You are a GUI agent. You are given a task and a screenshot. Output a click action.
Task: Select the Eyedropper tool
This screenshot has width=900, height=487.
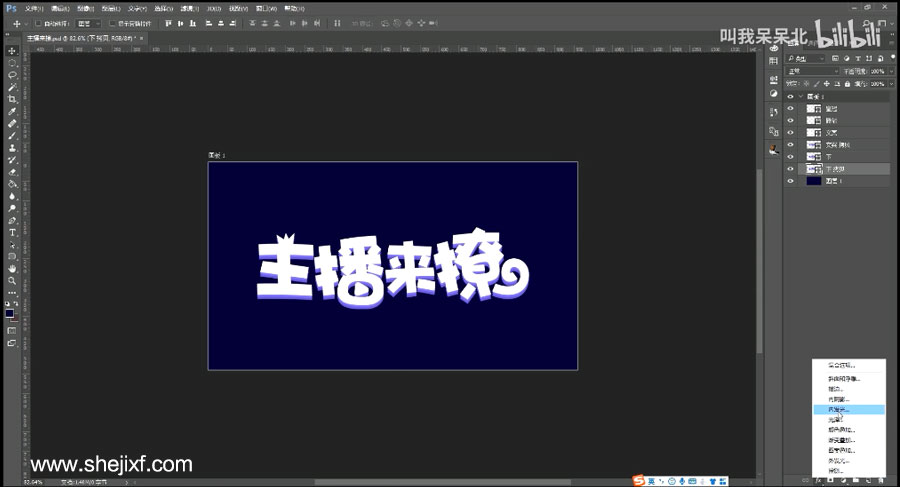click(12, 111)
